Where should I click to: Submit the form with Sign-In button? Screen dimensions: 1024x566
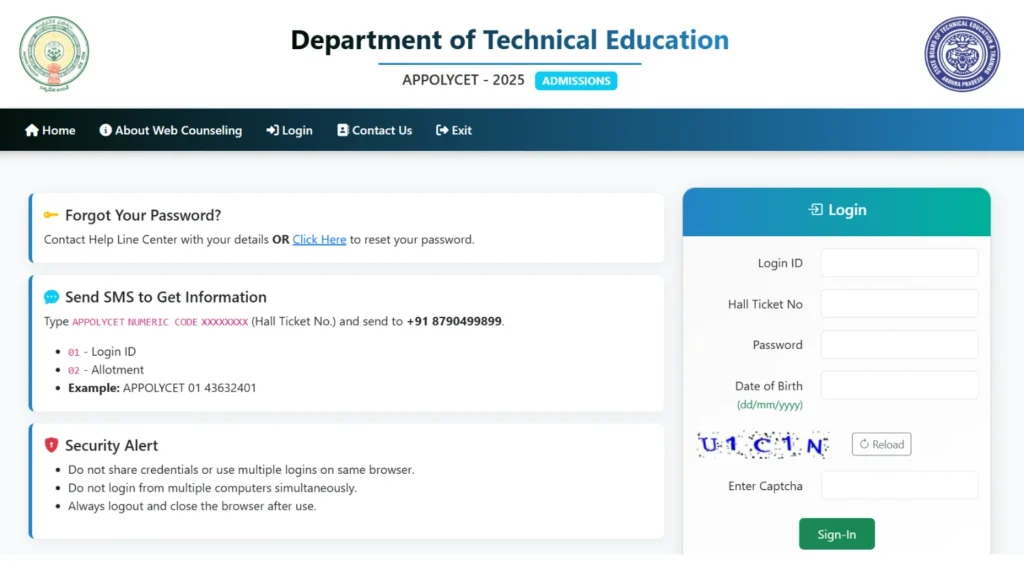click(837, 534)
